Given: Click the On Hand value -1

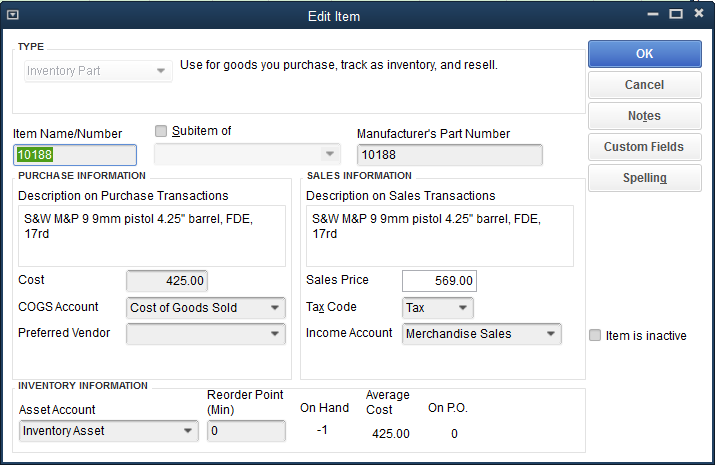Looking at the screenshot, I should pos(322,430).
